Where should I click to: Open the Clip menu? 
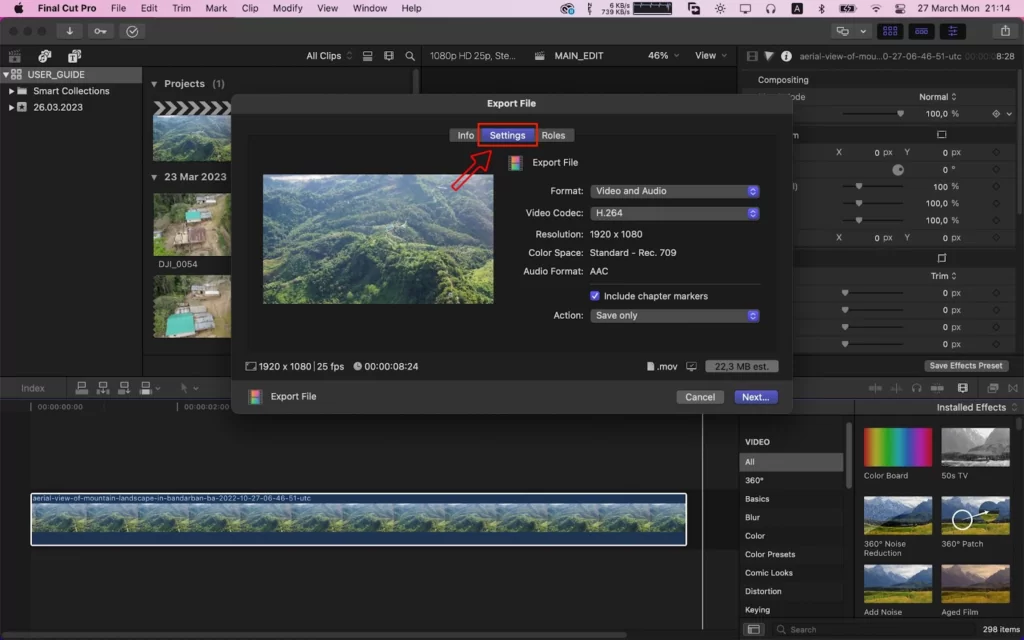[249, 8]
